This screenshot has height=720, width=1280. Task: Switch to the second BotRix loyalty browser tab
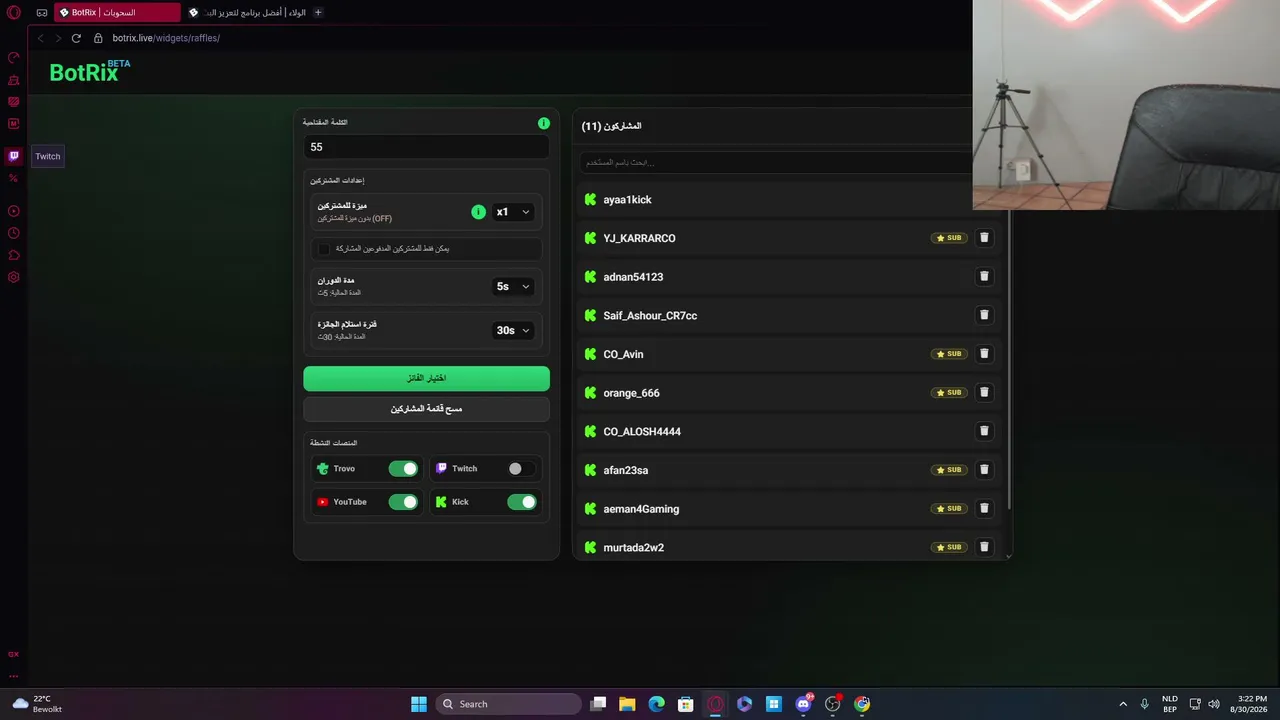coord(246,12)
